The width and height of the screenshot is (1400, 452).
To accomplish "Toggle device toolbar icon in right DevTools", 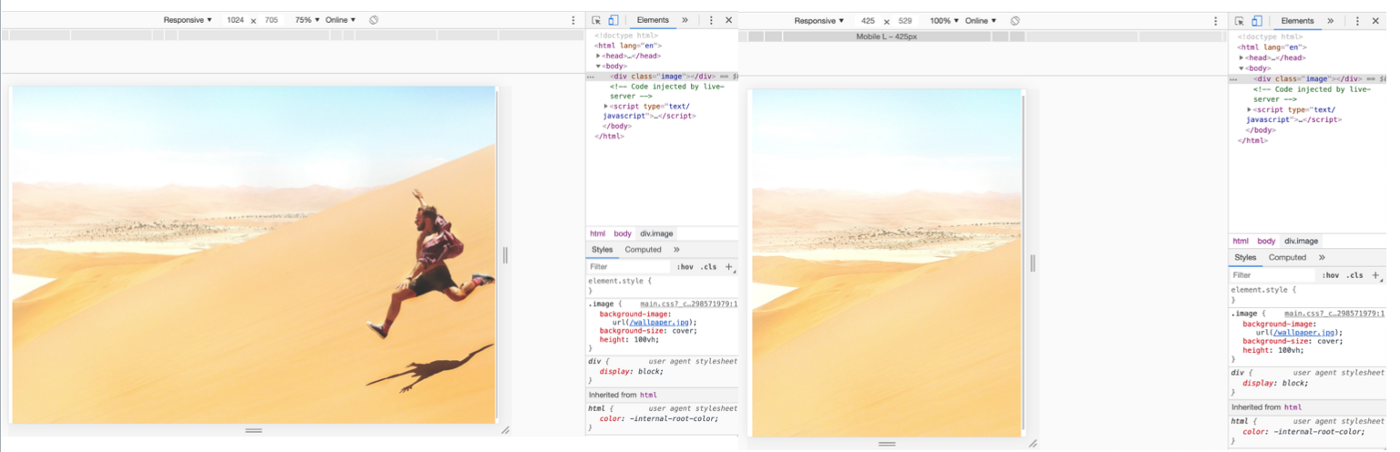I will pos(1257,21).
